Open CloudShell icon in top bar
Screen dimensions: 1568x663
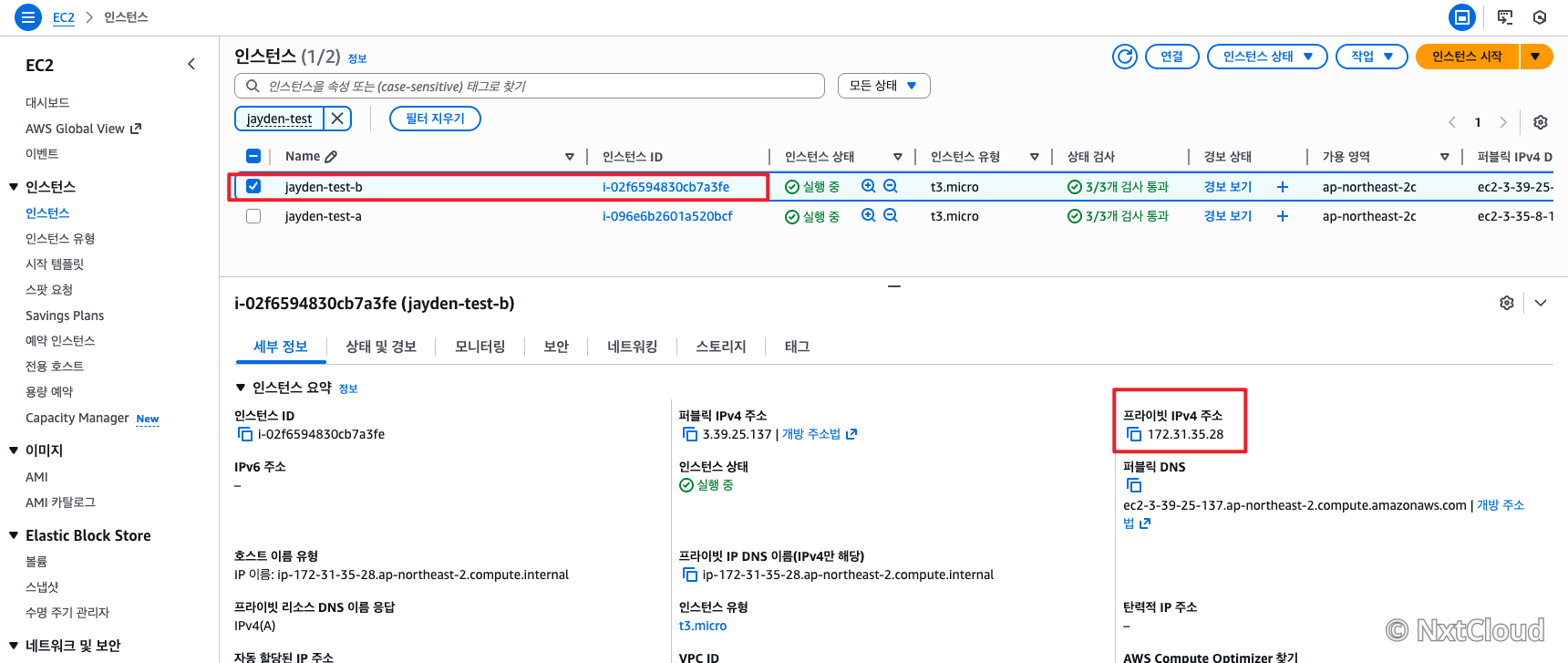point(1505,17)
